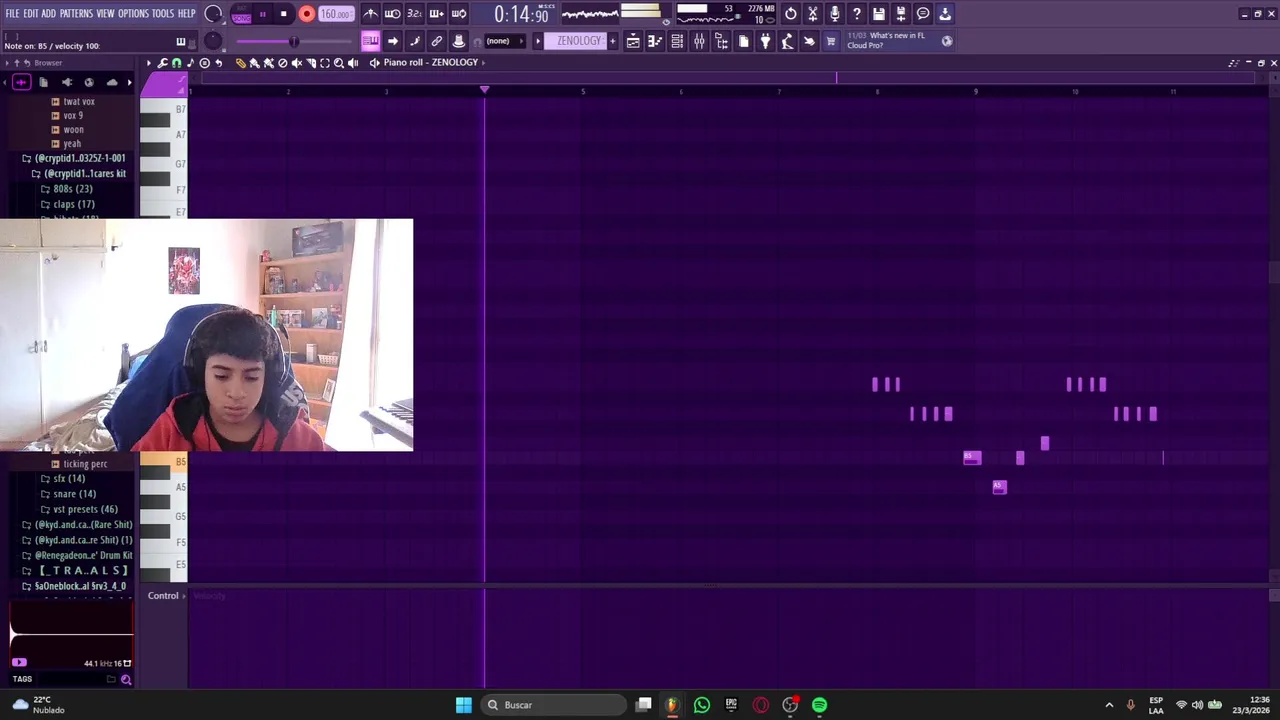Click the undo history circular arrow icon
This screenshot has height=720, width=1280.
pyautogui.click(x=791, y=14)
